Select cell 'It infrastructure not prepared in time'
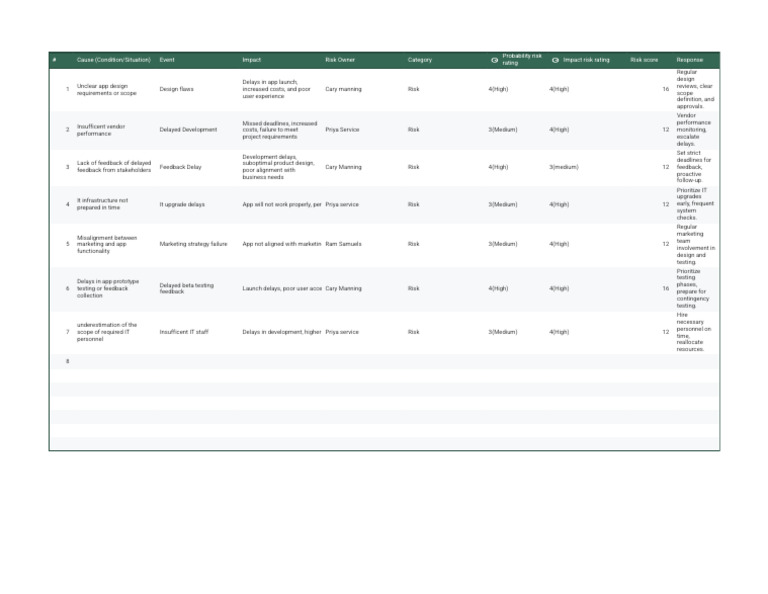 102,204
